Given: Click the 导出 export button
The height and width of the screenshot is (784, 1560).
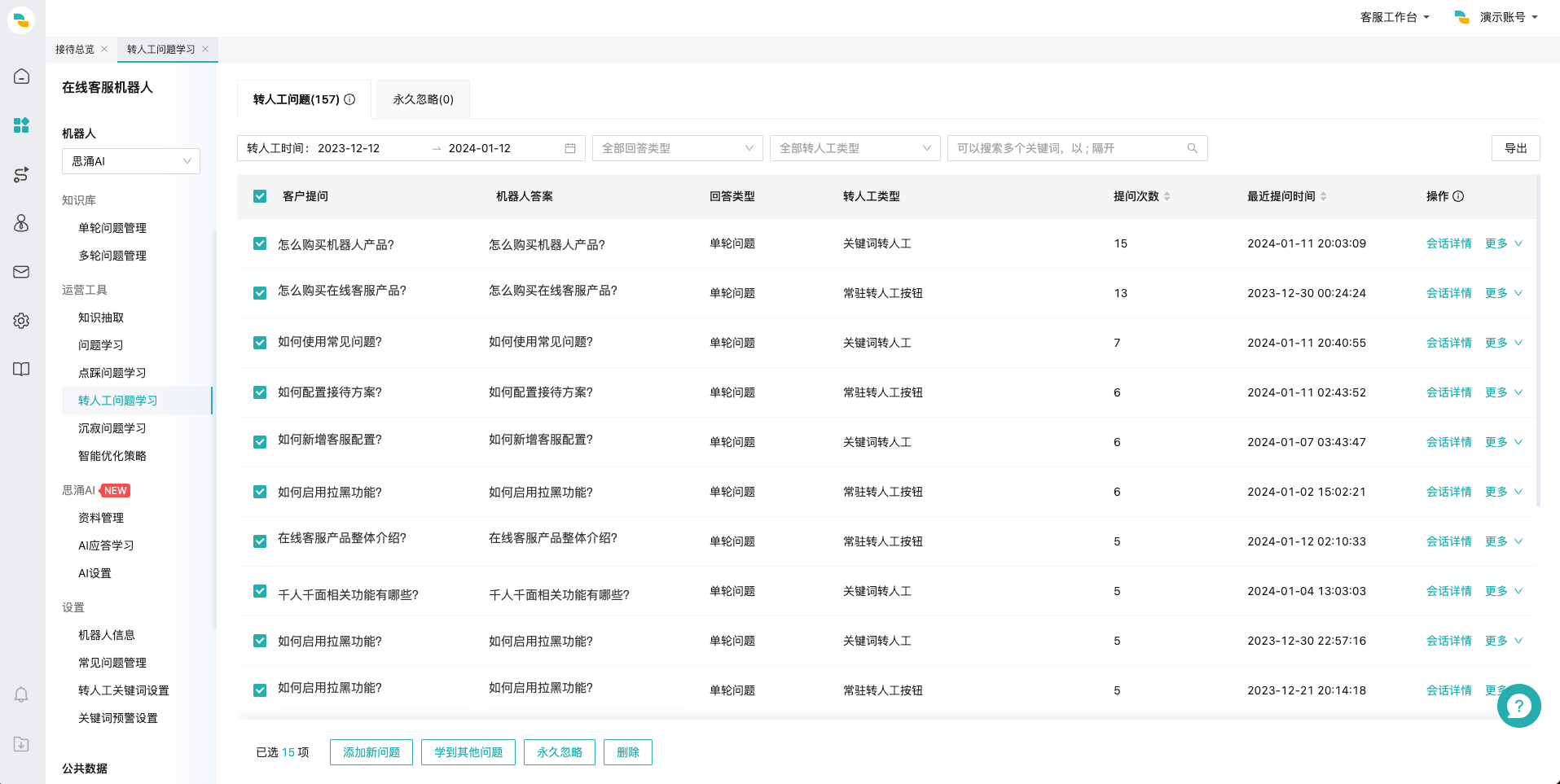Looking at the screenshot, I should tap(1516, 148).
